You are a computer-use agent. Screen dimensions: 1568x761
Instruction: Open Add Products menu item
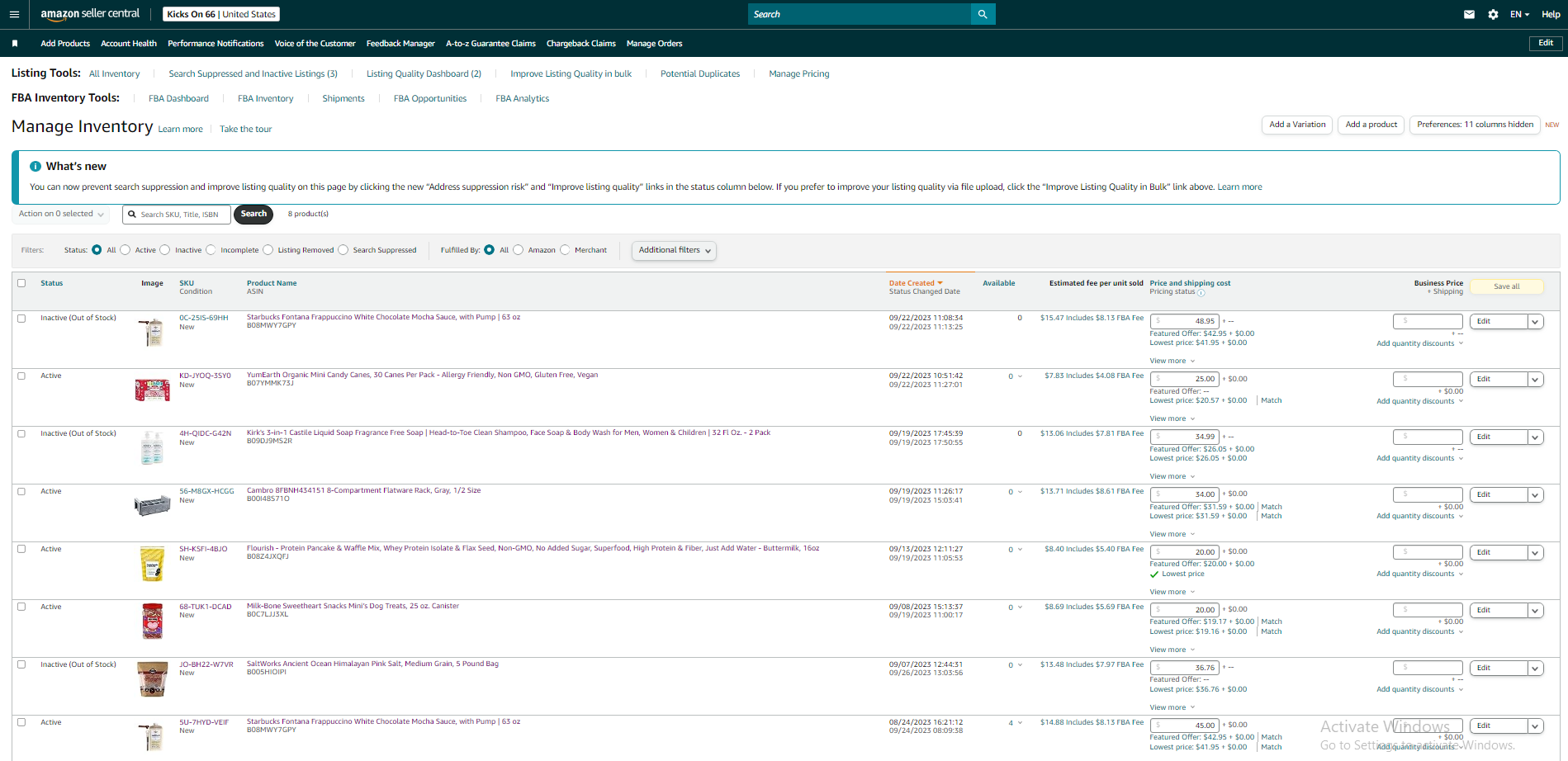(65, 44)
